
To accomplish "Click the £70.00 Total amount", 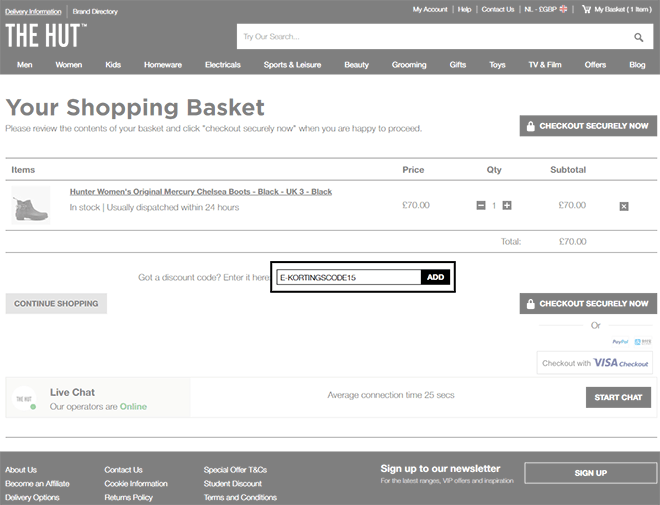I will [572, 242].
